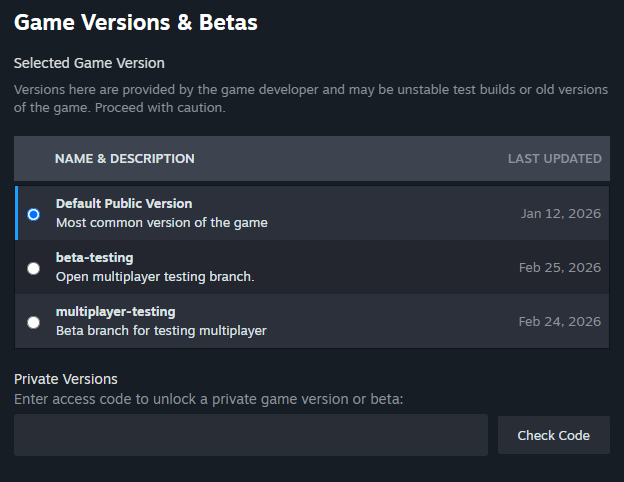
Task: Click the Feb 25, 2026 update date
Action: click(559, 268)
